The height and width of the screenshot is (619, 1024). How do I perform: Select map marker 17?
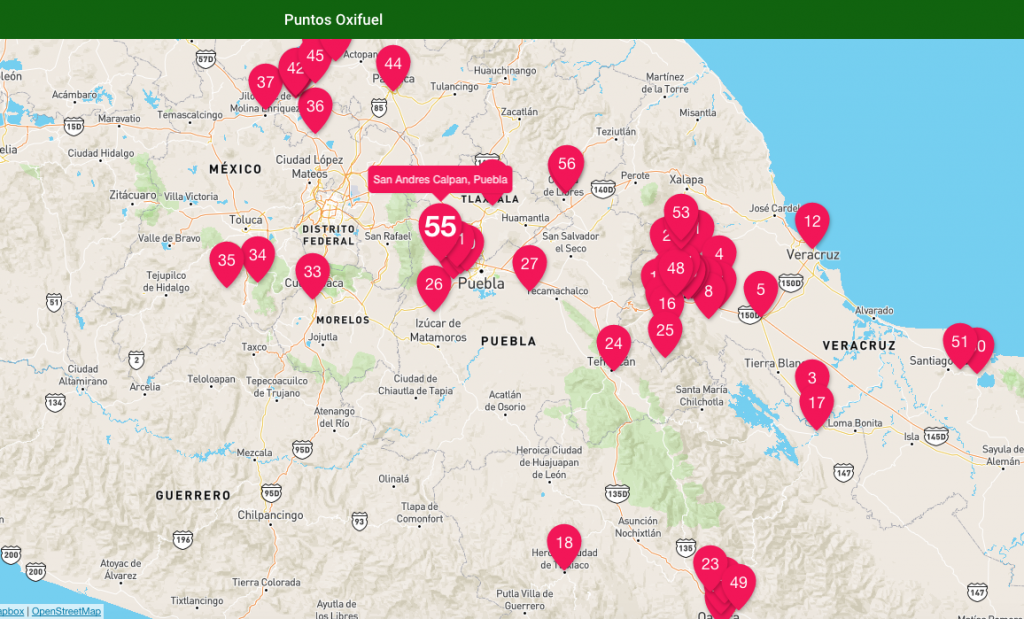tap(816, 406)
